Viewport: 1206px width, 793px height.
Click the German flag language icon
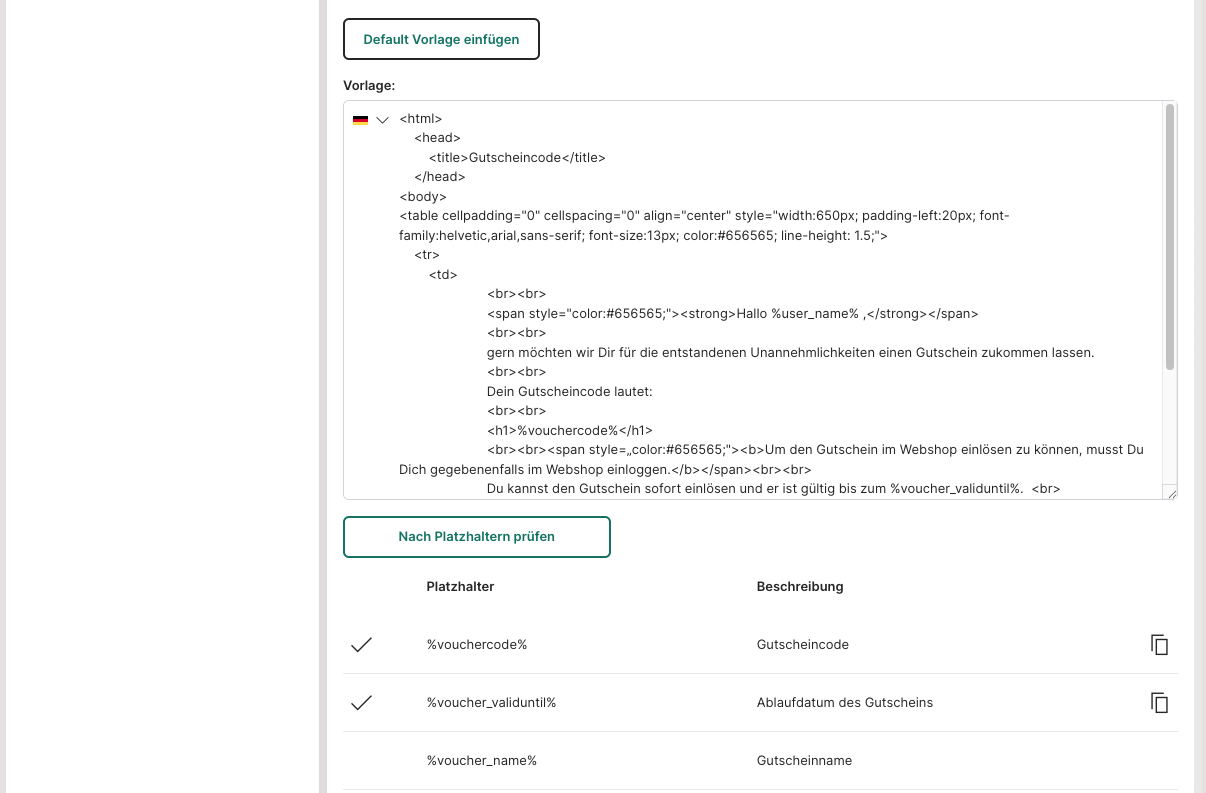point(360,120)
